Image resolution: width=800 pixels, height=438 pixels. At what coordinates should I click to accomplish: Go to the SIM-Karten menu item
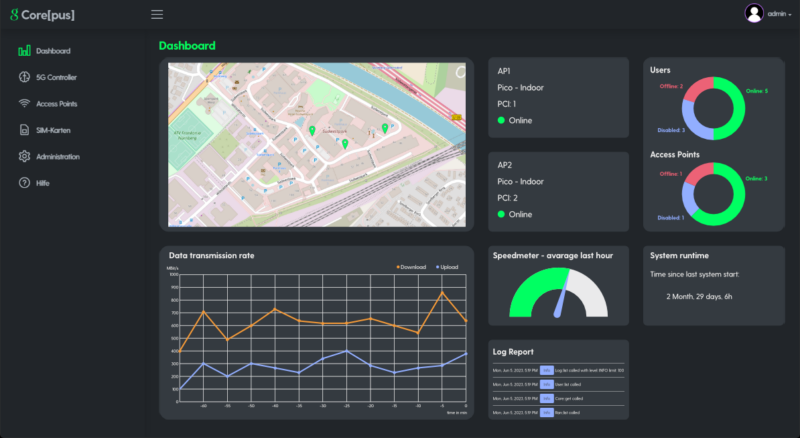pos(53,130)
